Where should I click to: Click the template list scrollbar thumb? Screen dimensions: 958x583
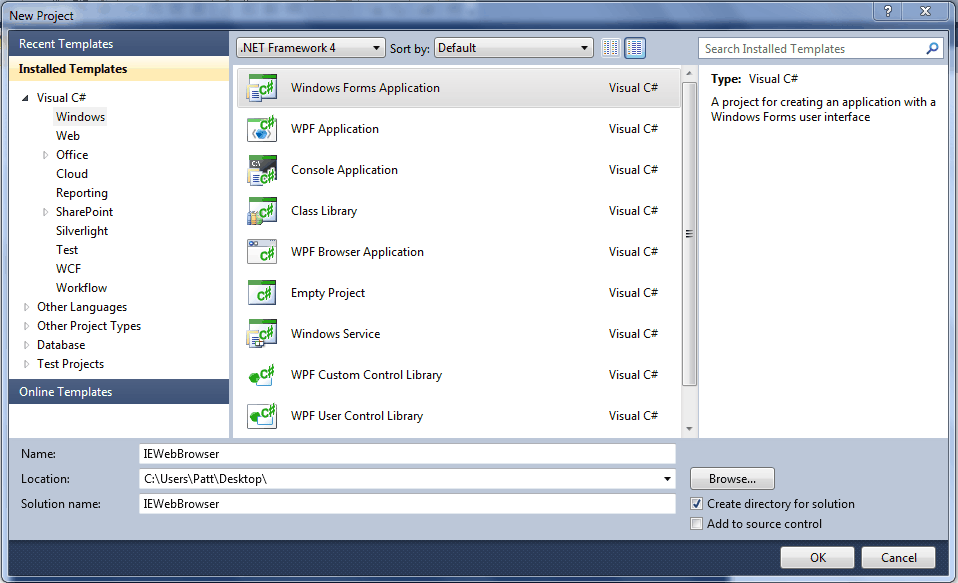click(689, 233)
